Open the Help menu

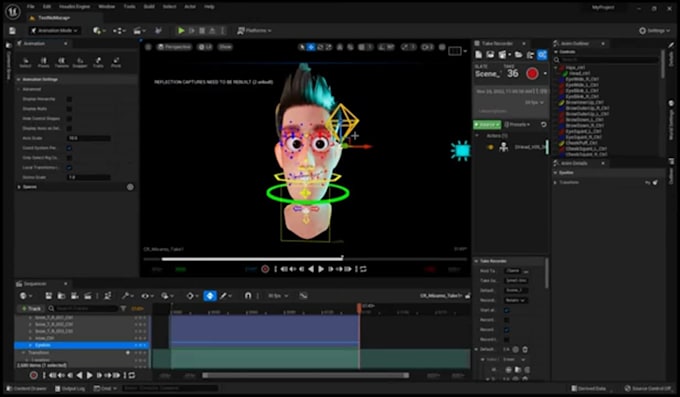pos(209,7)
